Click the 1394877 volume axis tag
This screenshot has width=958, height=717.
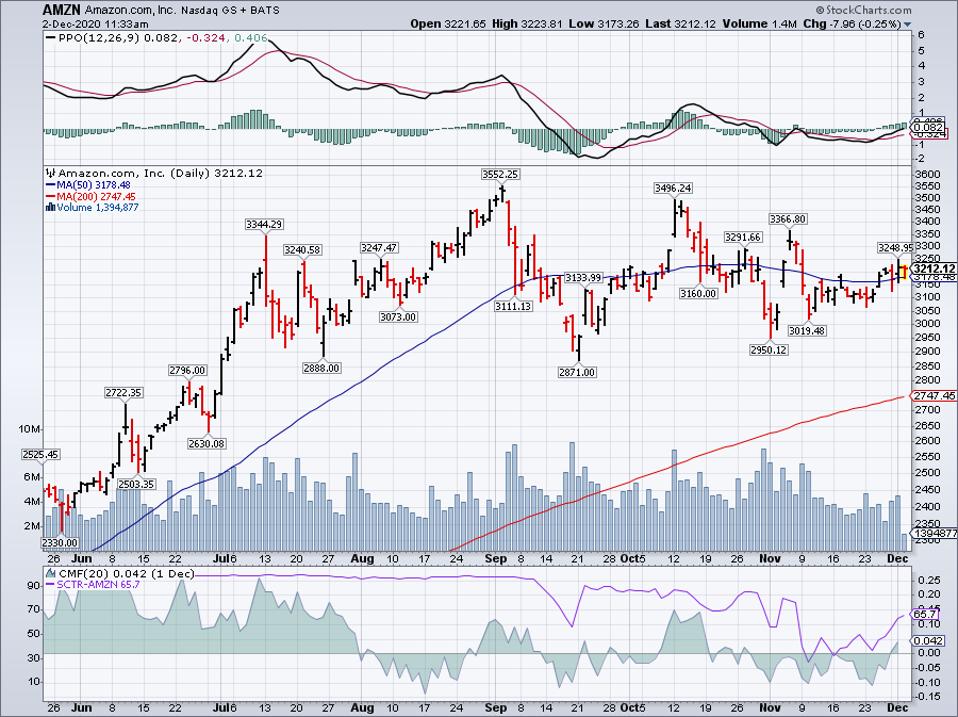[934, 533]
